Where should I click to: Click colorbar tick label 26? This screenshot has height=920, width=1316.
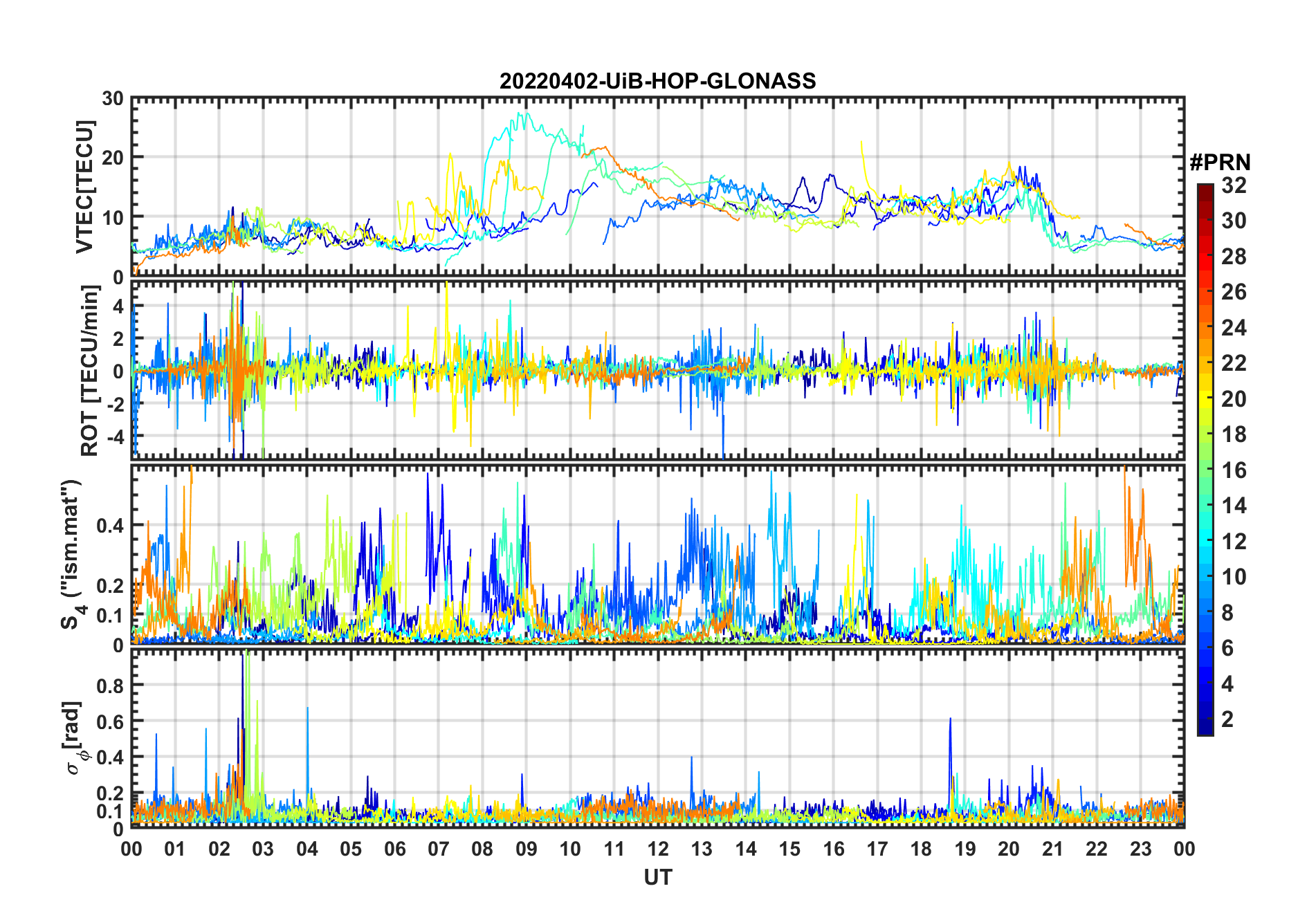point(1234,291)
